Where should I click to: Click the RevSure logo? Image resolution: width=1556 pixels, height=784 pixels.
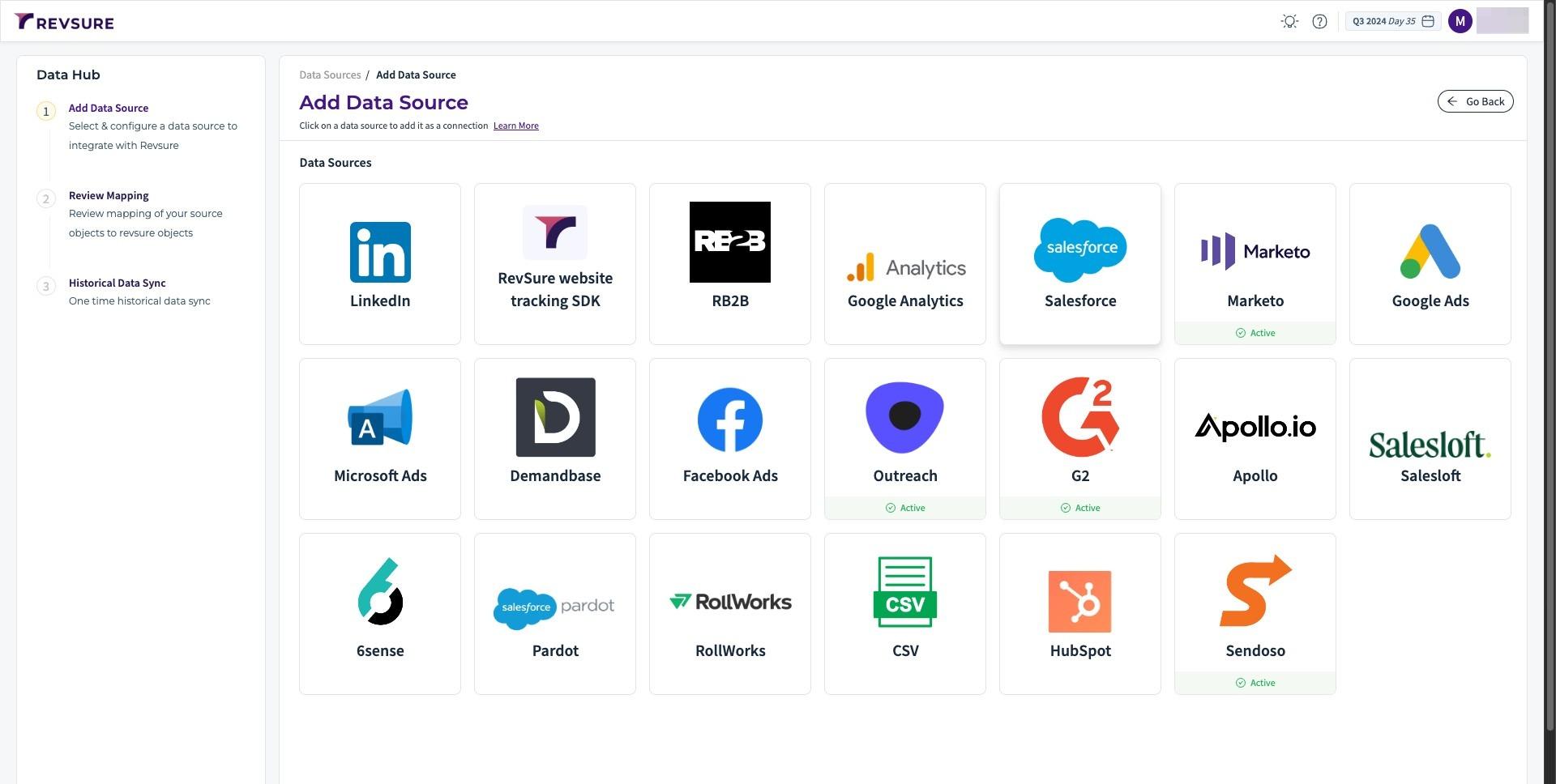64,22
